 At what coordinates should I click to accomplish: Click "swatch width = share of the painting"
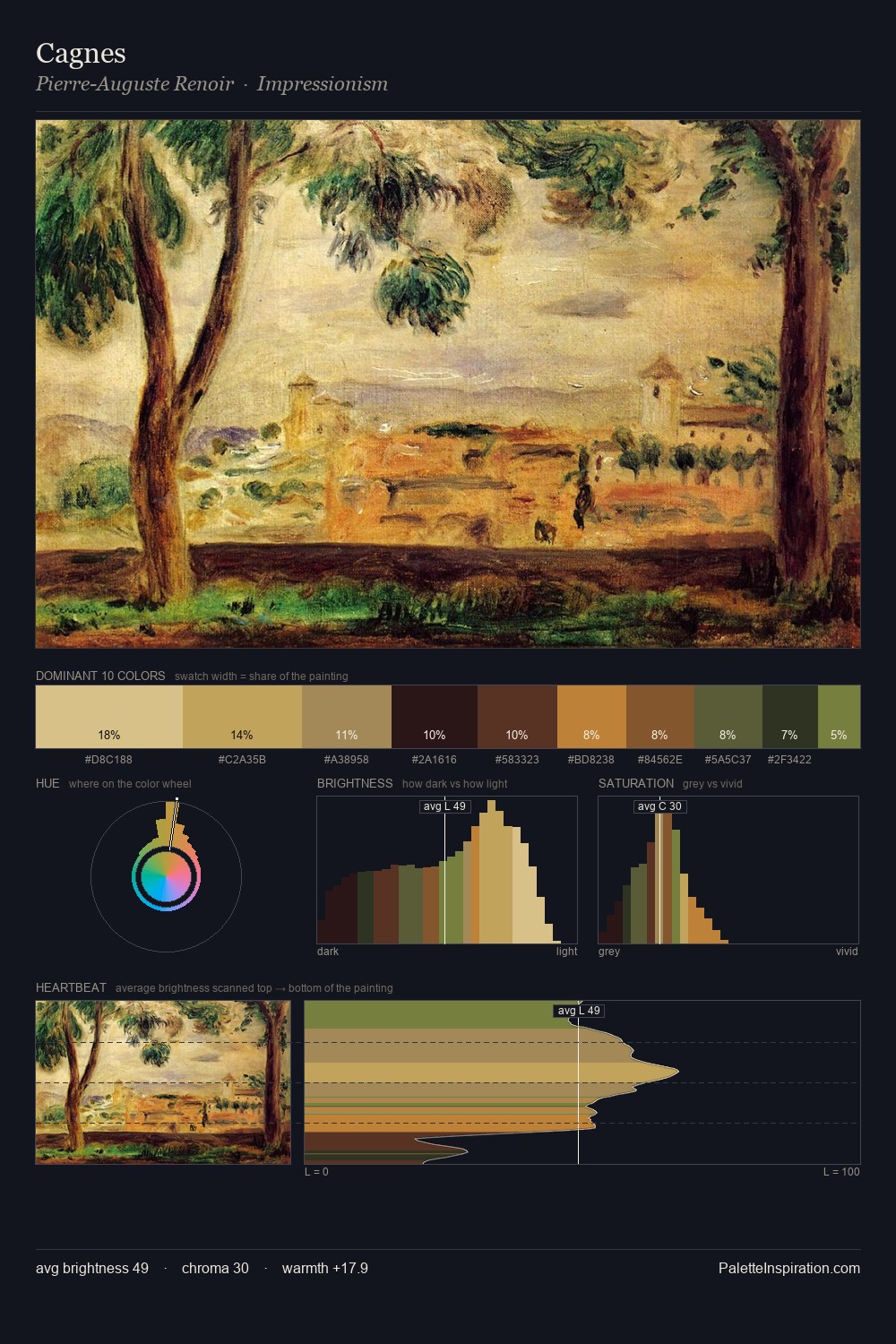click(x=262, y=676)
